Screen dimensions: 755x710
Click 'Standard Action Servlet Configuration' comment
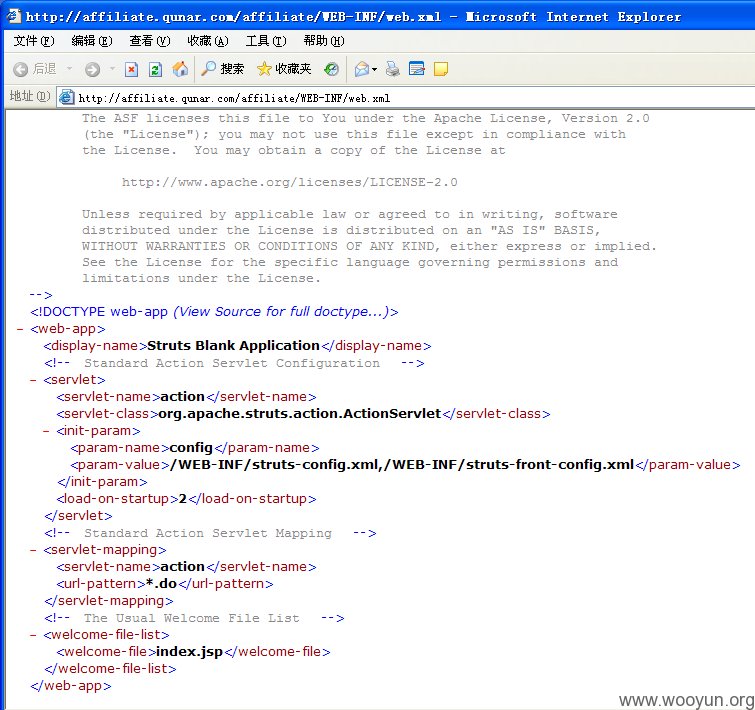pyautogui.click(x=232, y=363)
